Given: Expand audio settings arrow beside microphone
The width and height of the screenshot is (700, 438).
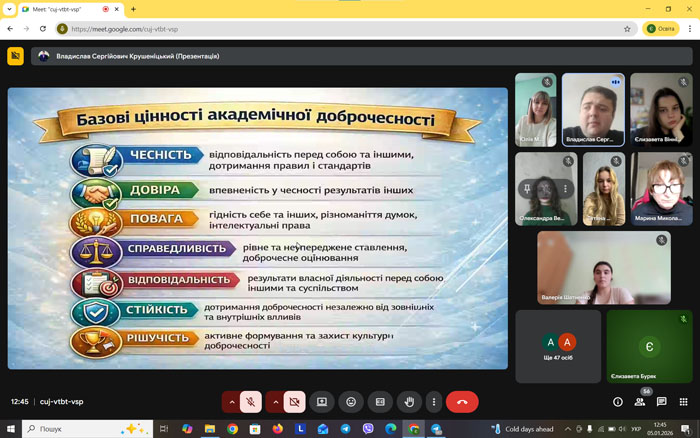Looking at the screenshot, I should click(232, 401).
